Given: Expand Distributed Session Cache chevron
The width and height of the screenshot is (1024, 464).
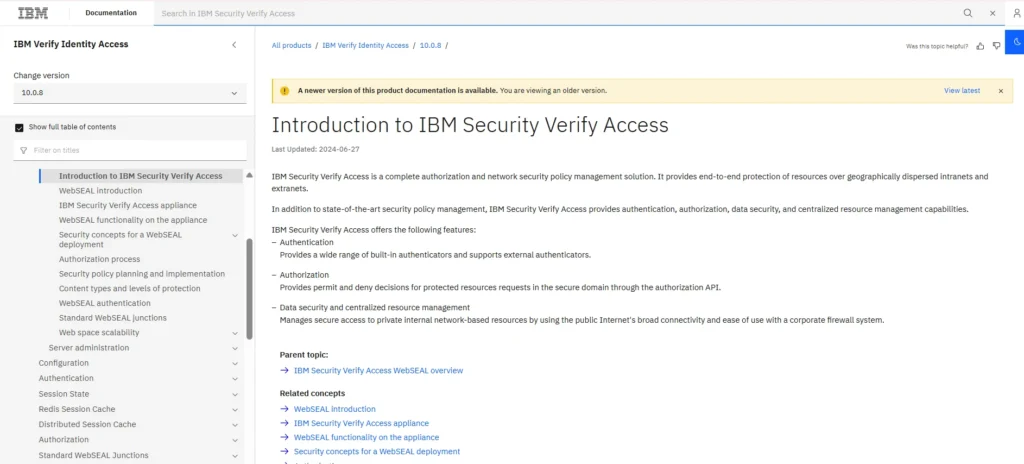Looking at the screenshot, I should (x=235, y=425).
